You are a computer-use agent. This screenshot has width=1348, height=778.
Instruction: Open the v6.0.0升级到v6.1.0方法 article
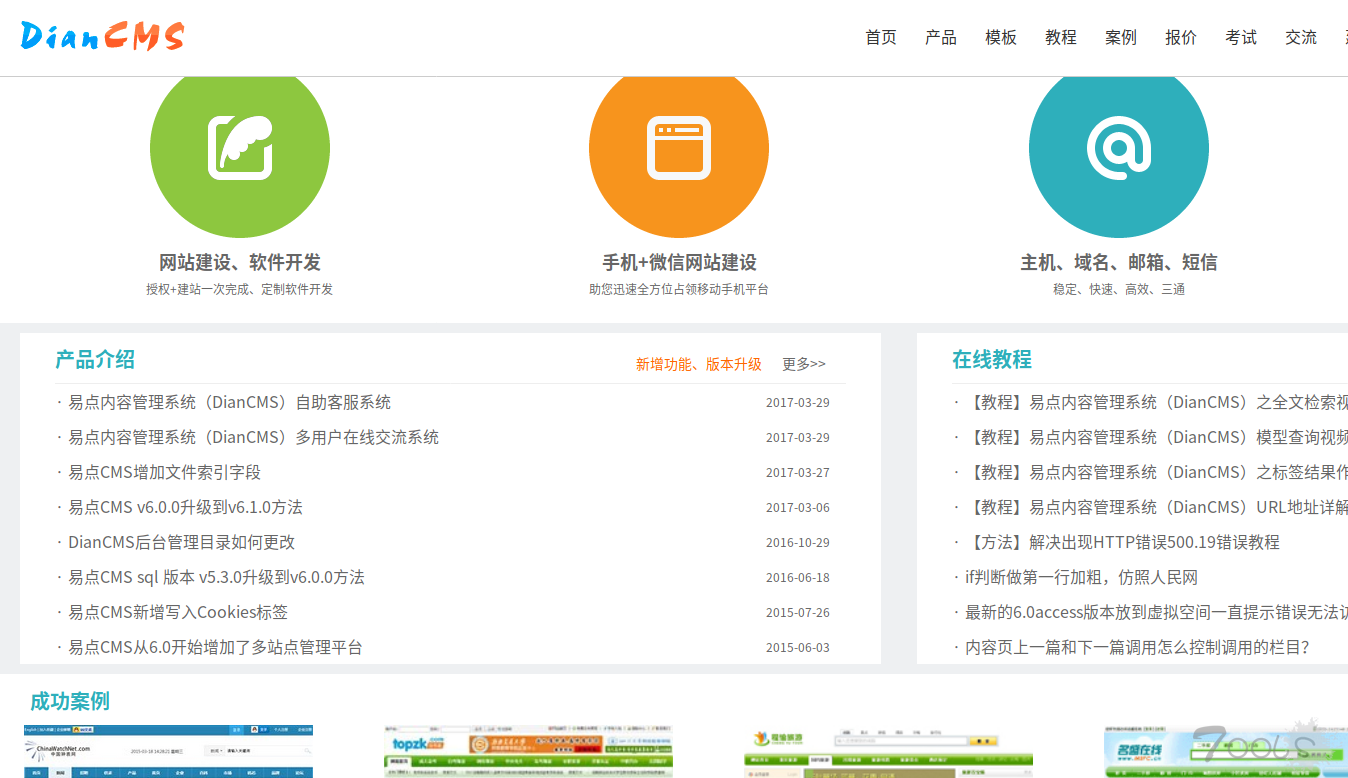pyautogui.click(x=185, y=507)
